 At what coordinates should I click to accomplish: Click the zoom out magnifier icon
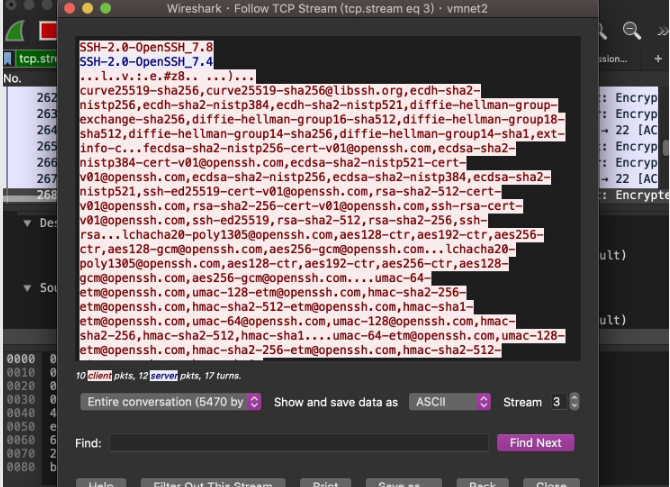click(x=632, y=31)
